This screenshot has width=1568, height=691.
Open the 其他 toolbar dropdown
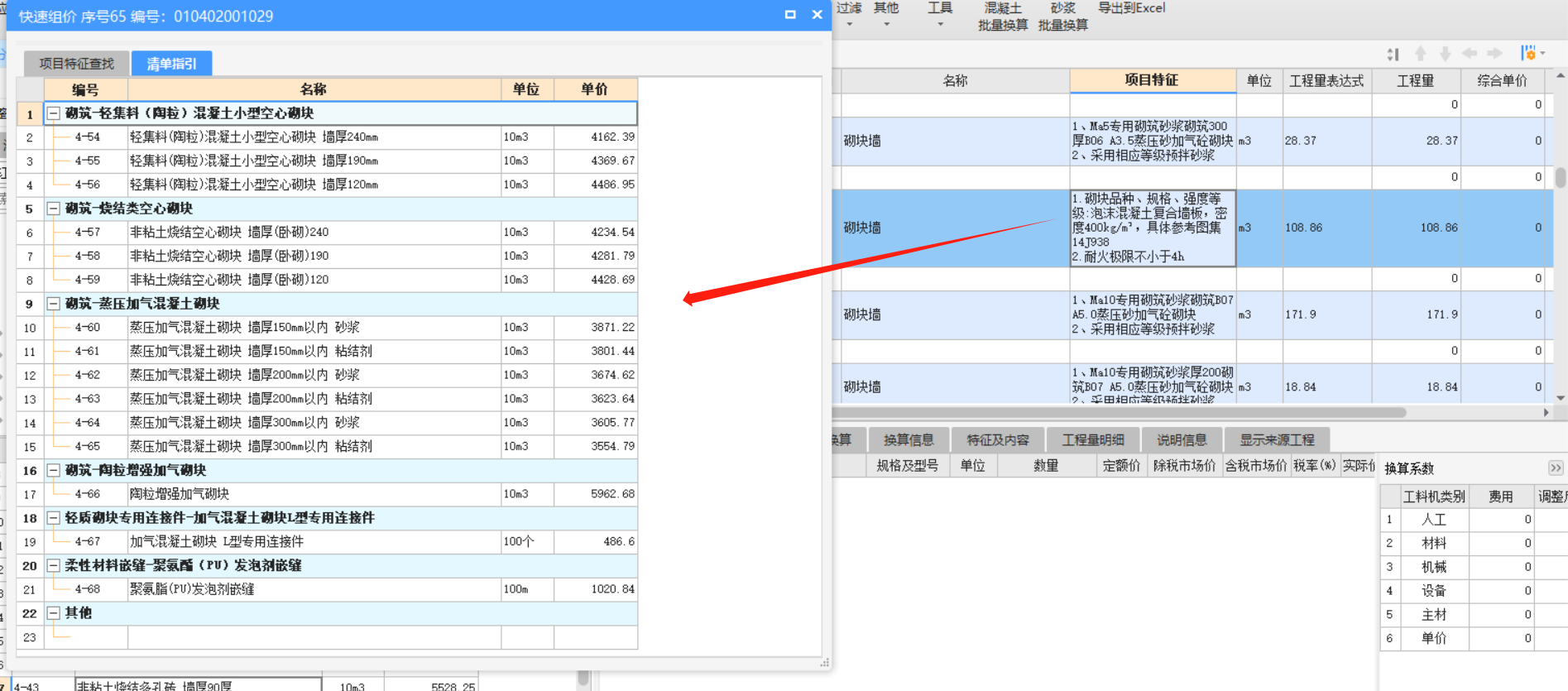886,15
